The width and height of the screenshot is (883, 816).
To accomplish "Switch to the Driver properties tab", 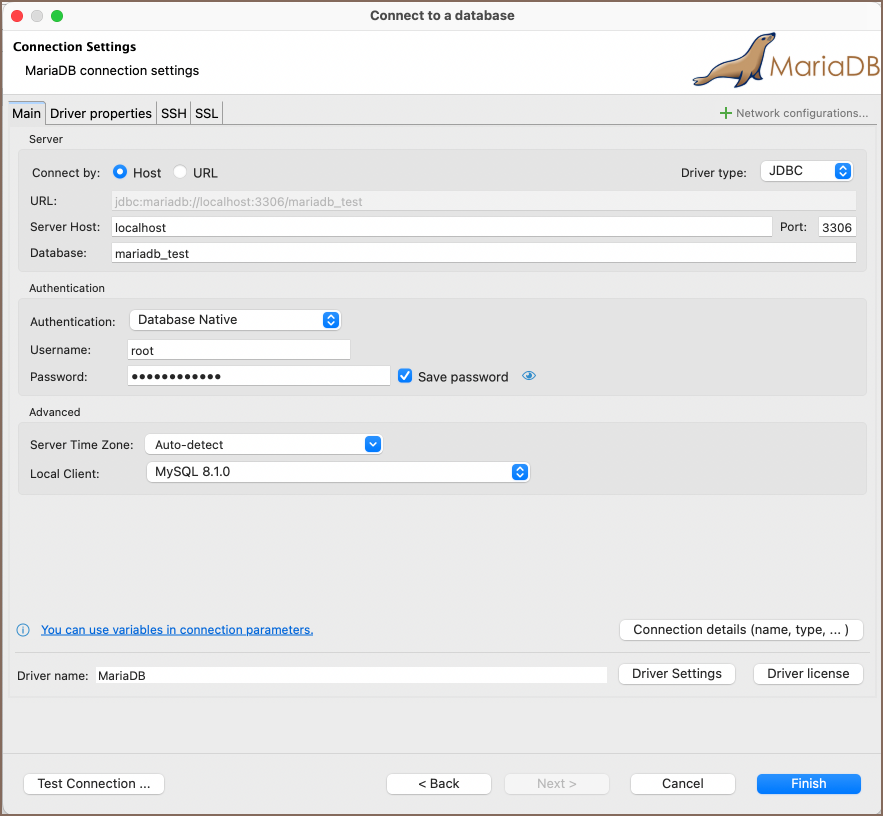I will point(101,114).
